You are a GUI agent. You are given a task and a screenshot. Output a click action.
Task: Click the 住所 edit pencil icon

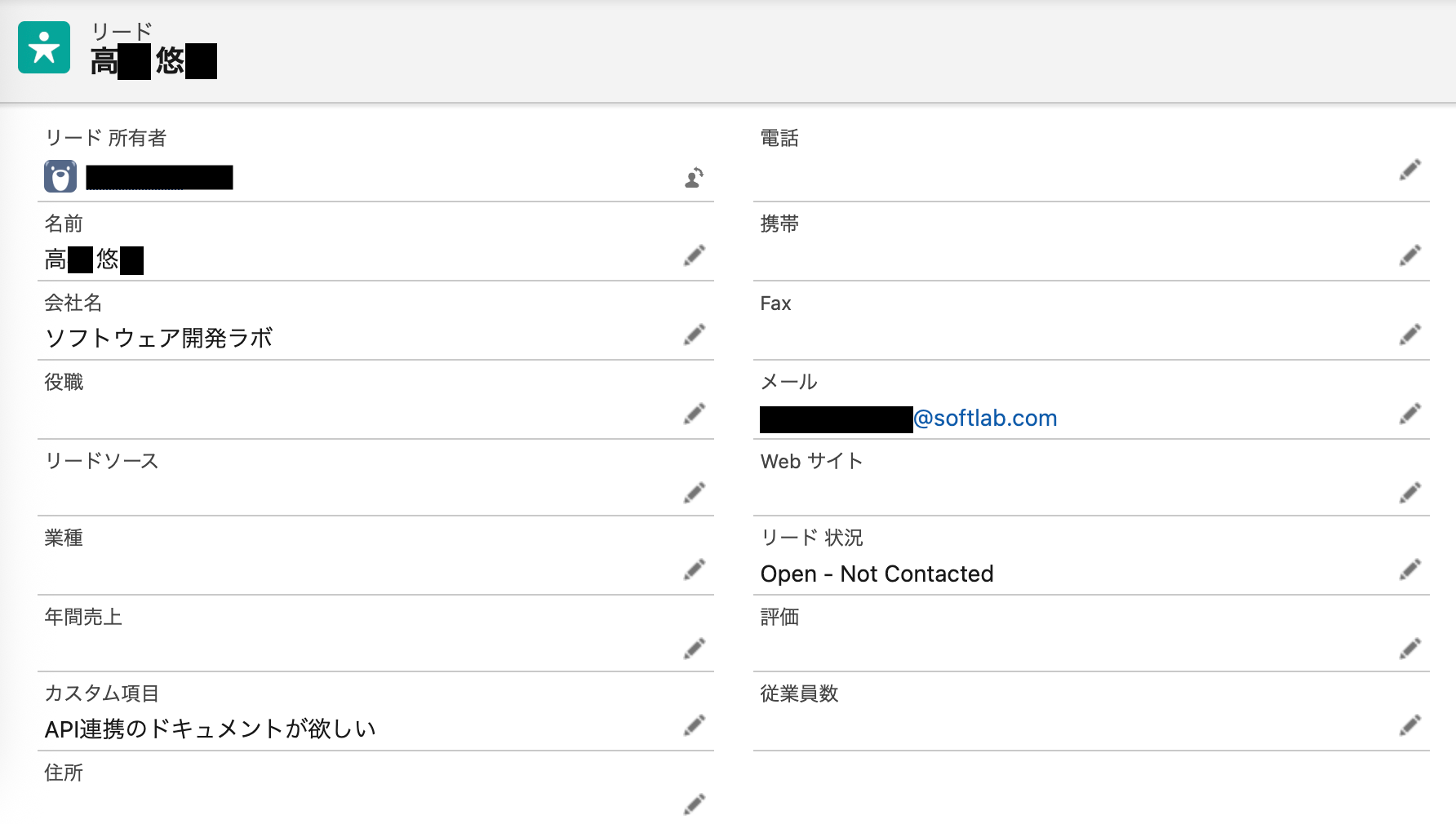point(695,804)
